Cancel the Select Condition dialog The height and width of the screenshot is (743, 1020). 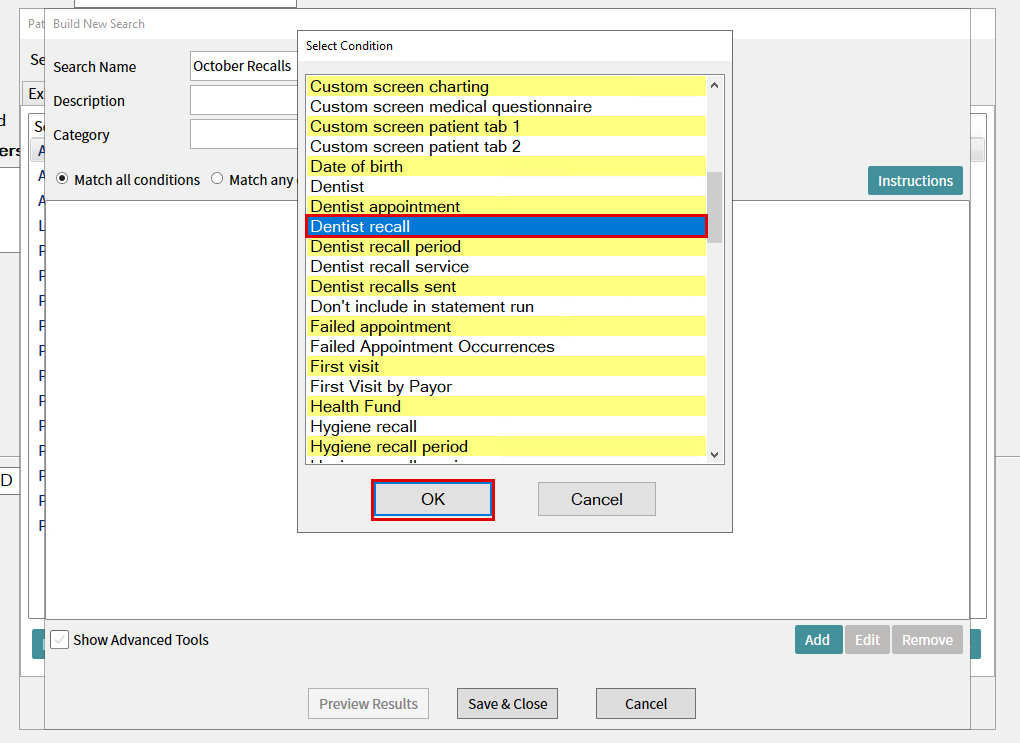click(597, 500)
